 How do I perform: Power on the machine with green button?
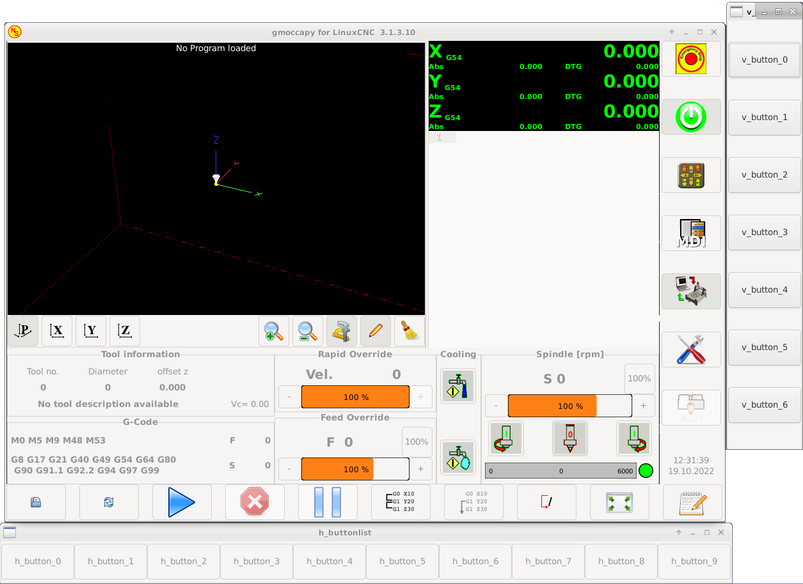click(691, 116)
